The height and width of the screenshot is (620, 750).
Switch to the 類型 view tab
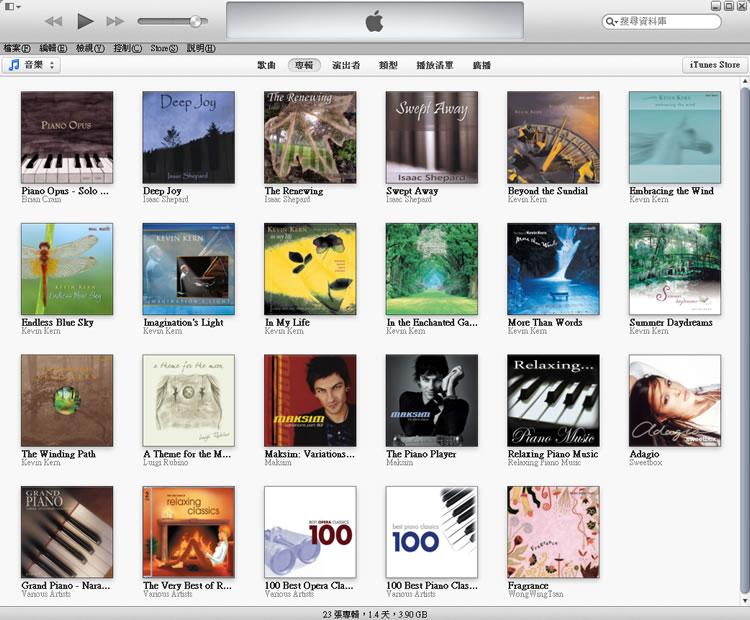click(388, 66)
